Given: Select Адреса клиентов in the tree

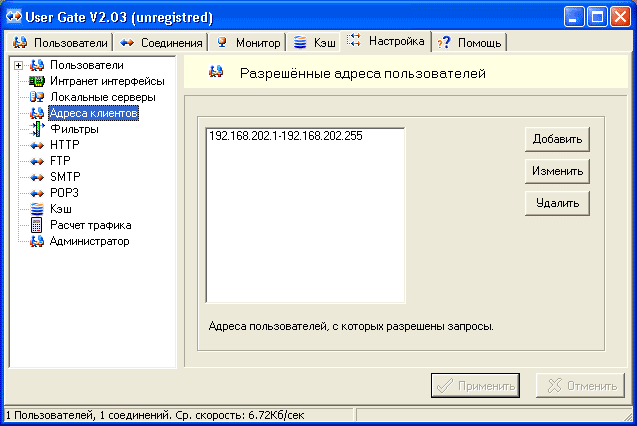Looking at the screenshot, I should point(93,113).
